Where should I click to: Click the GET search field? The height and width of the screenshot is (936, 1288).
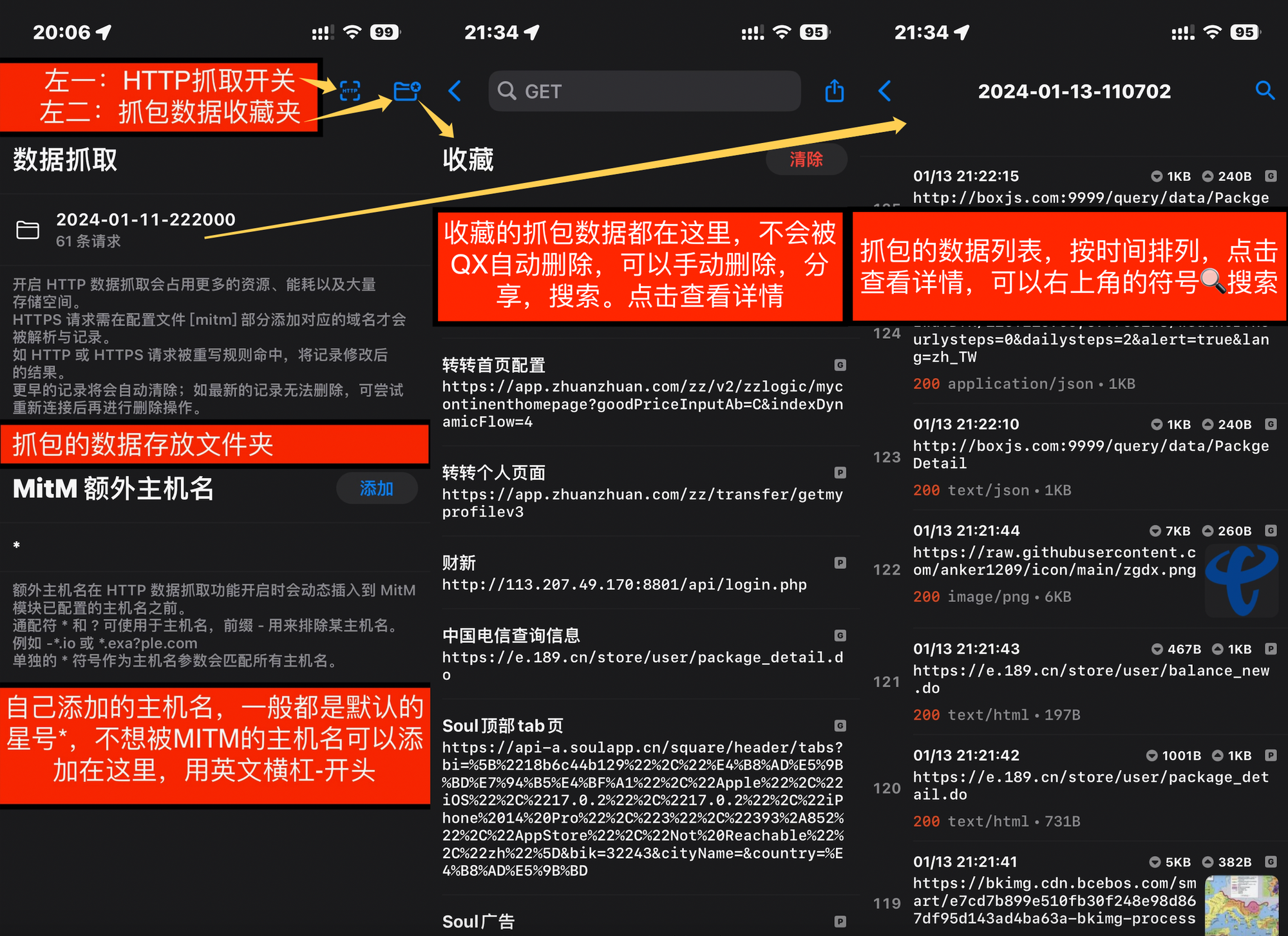(x=645, y=91)
